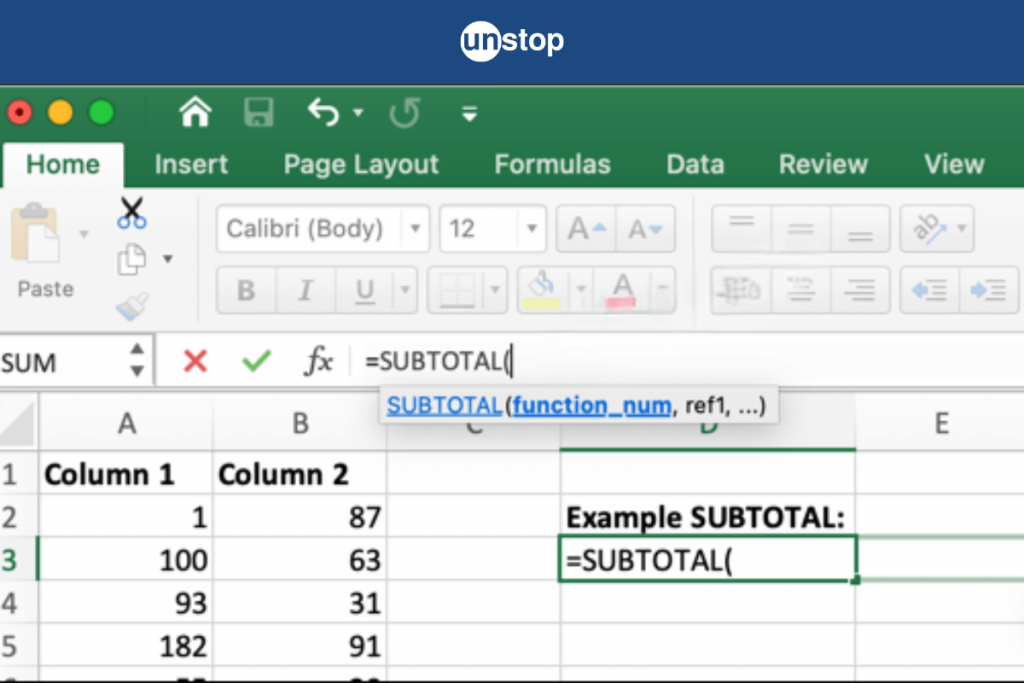Open the Insert ribbon tab
The image size is (1024, 683).
191,165
